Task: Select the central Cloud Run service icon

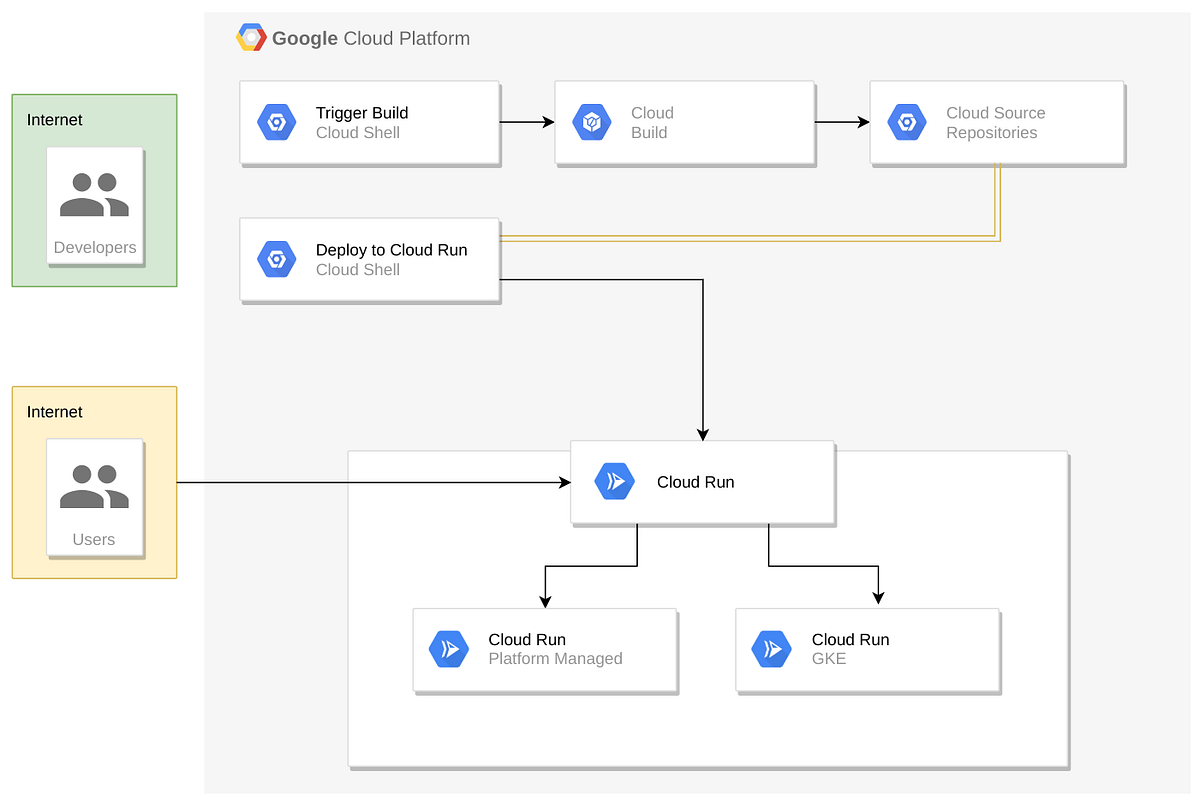Action: click(x=613, y=481)
